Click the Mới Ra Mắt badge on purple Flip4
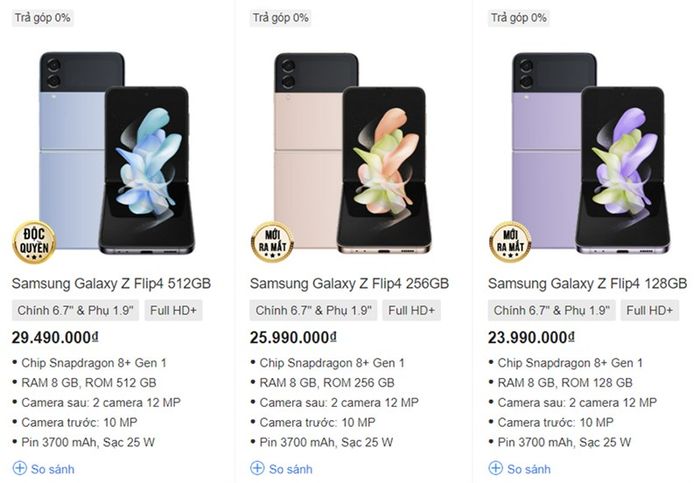The height and width of the screenshot is (483, 700). tap(510, 242)
